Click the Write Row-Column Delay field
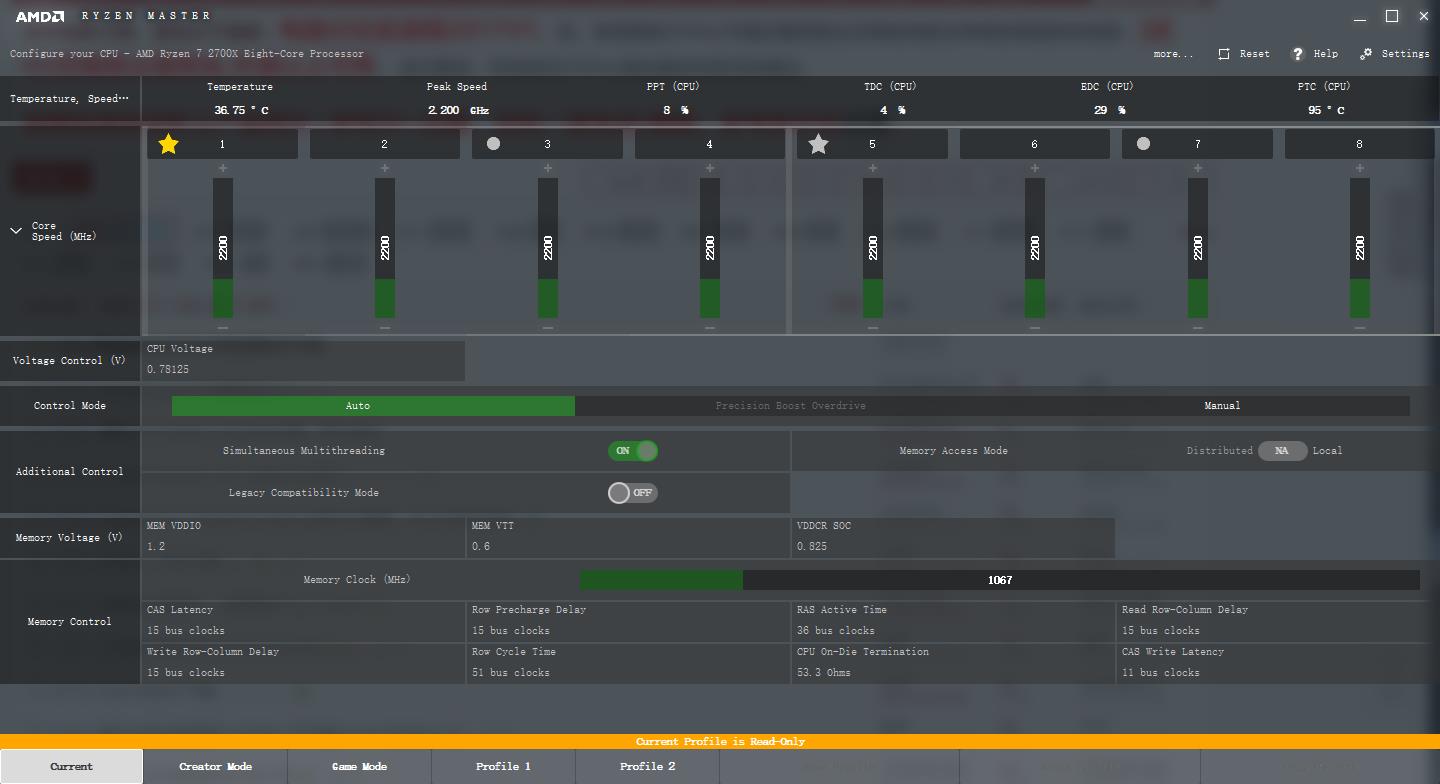Image resolution: width=1440 pixels, height=784 pixels. click(x=305, y=663)
